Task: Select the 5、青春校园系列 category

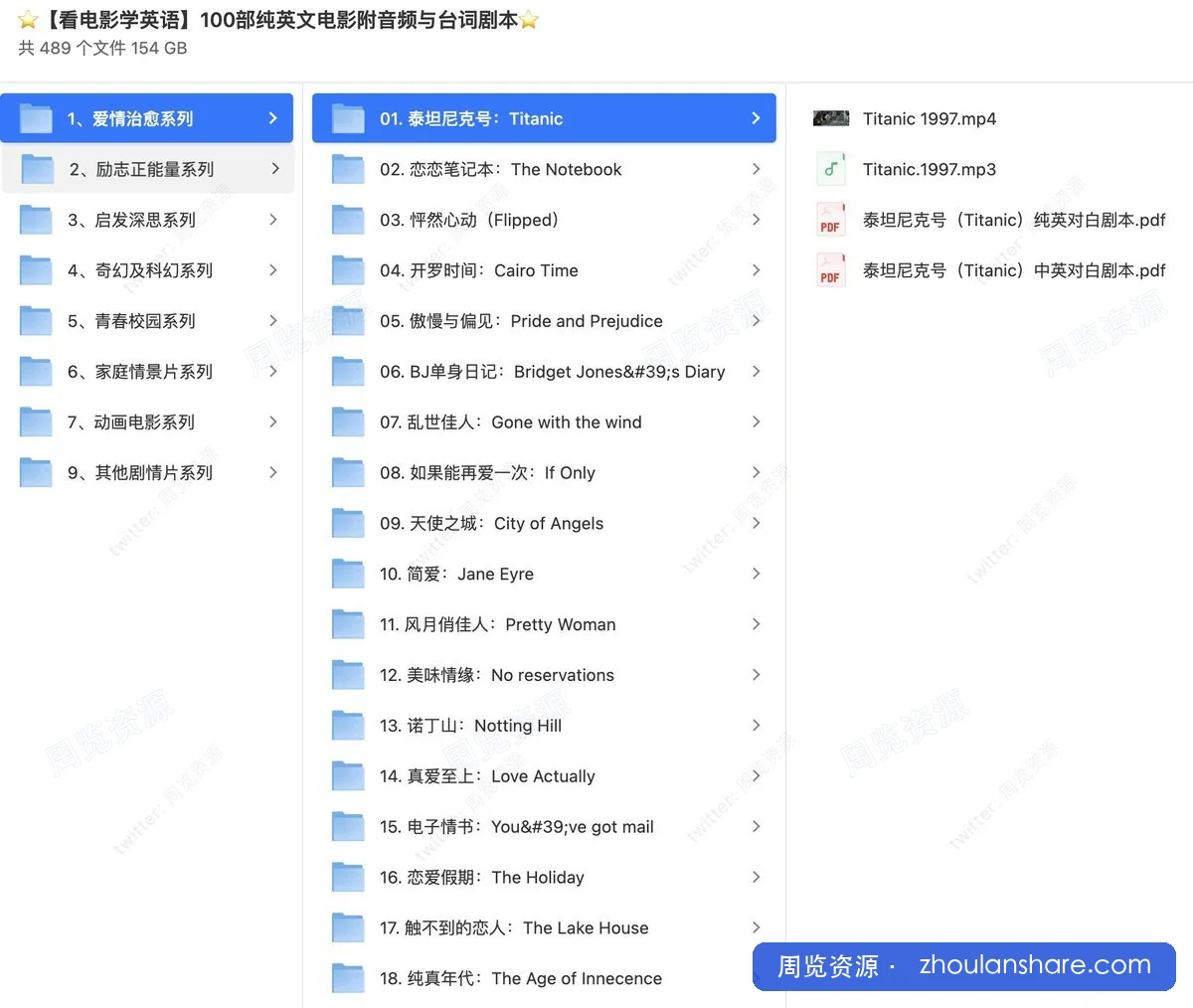Action: point(147,321)
